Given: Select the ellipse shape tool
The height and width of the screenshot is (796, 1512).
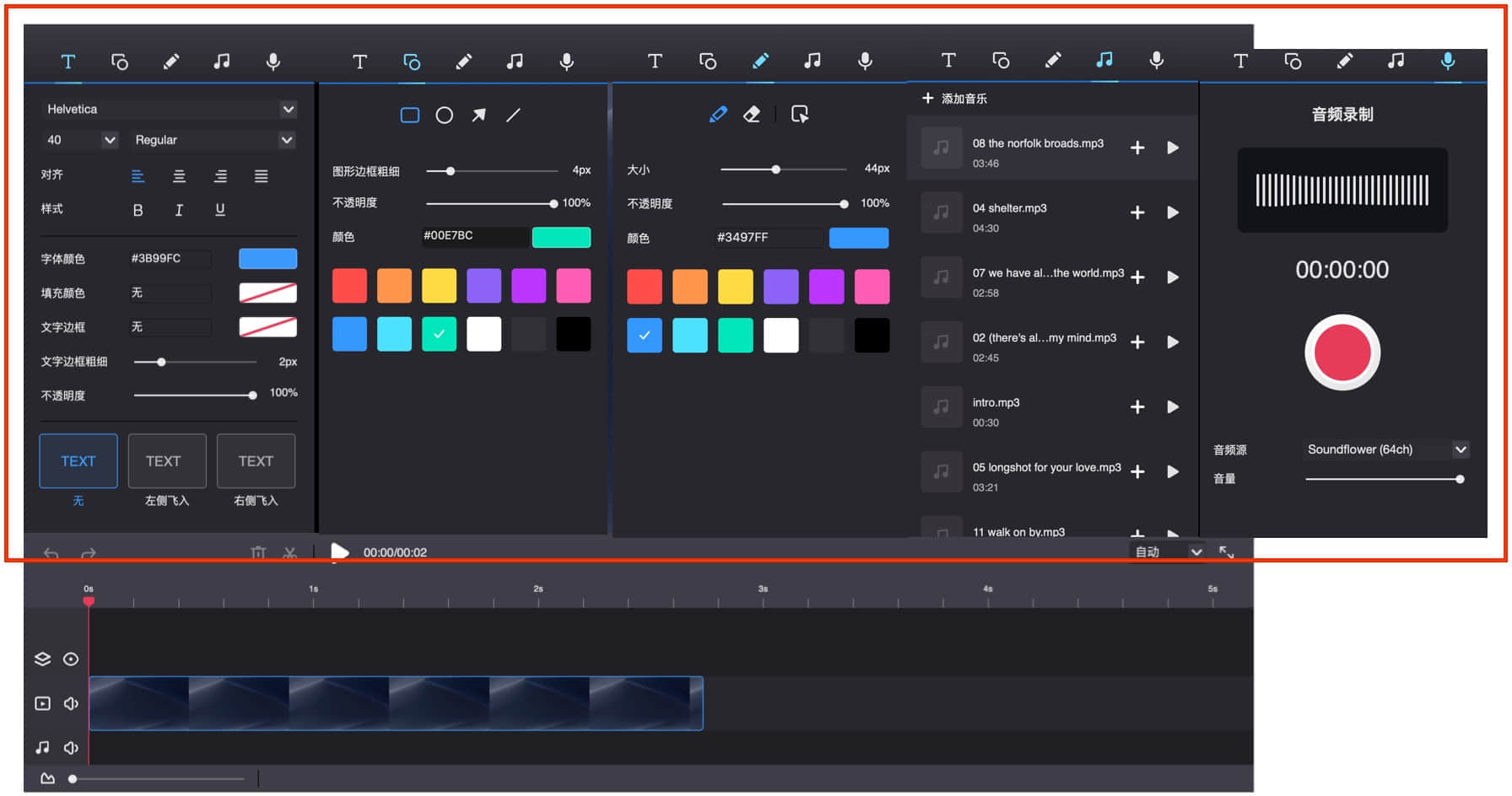Looking at the screenshot, I should tap(445, 115).
